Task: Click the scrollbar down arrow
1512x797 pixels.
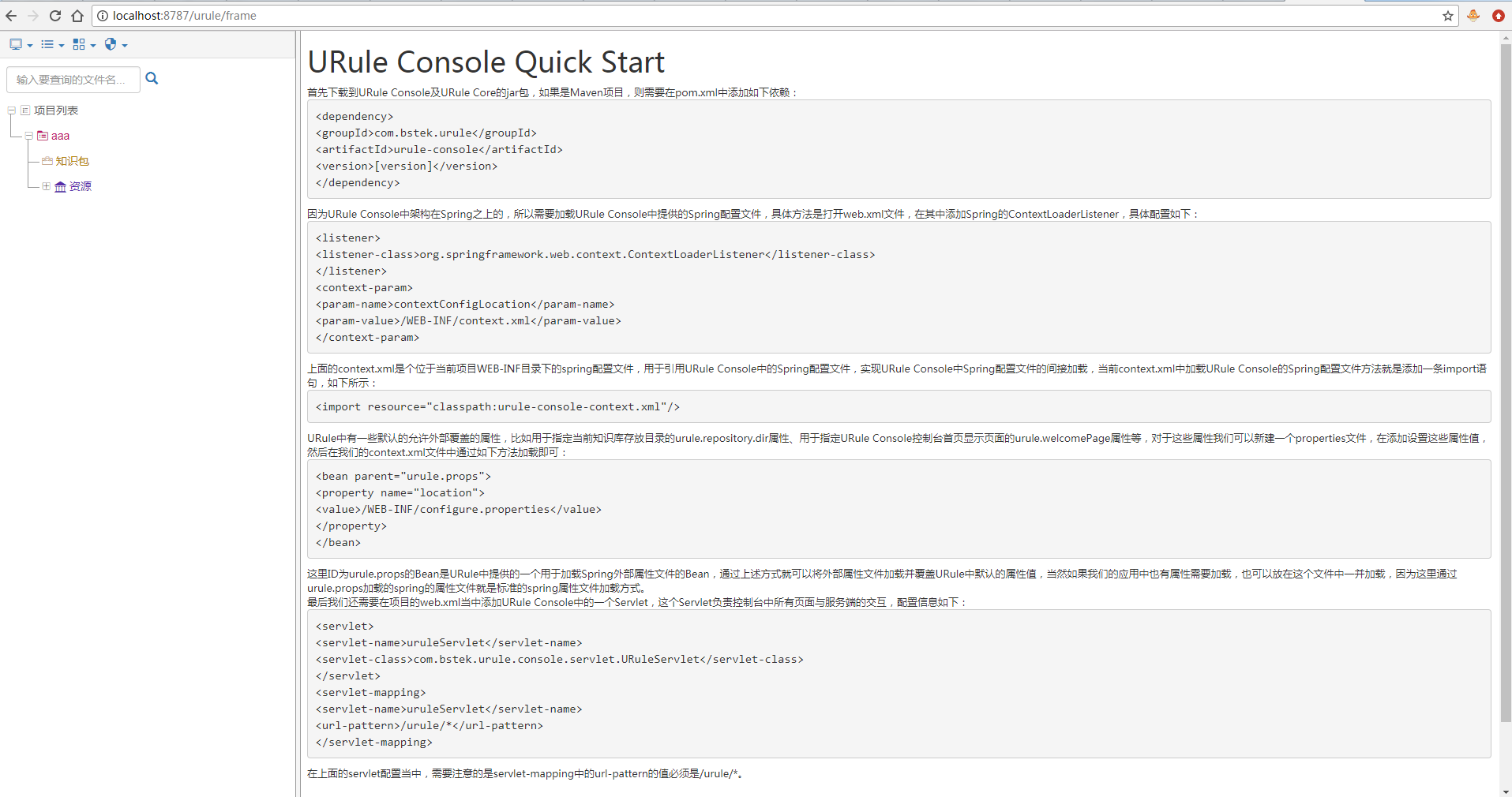Action: click(x=1506, y=791)
